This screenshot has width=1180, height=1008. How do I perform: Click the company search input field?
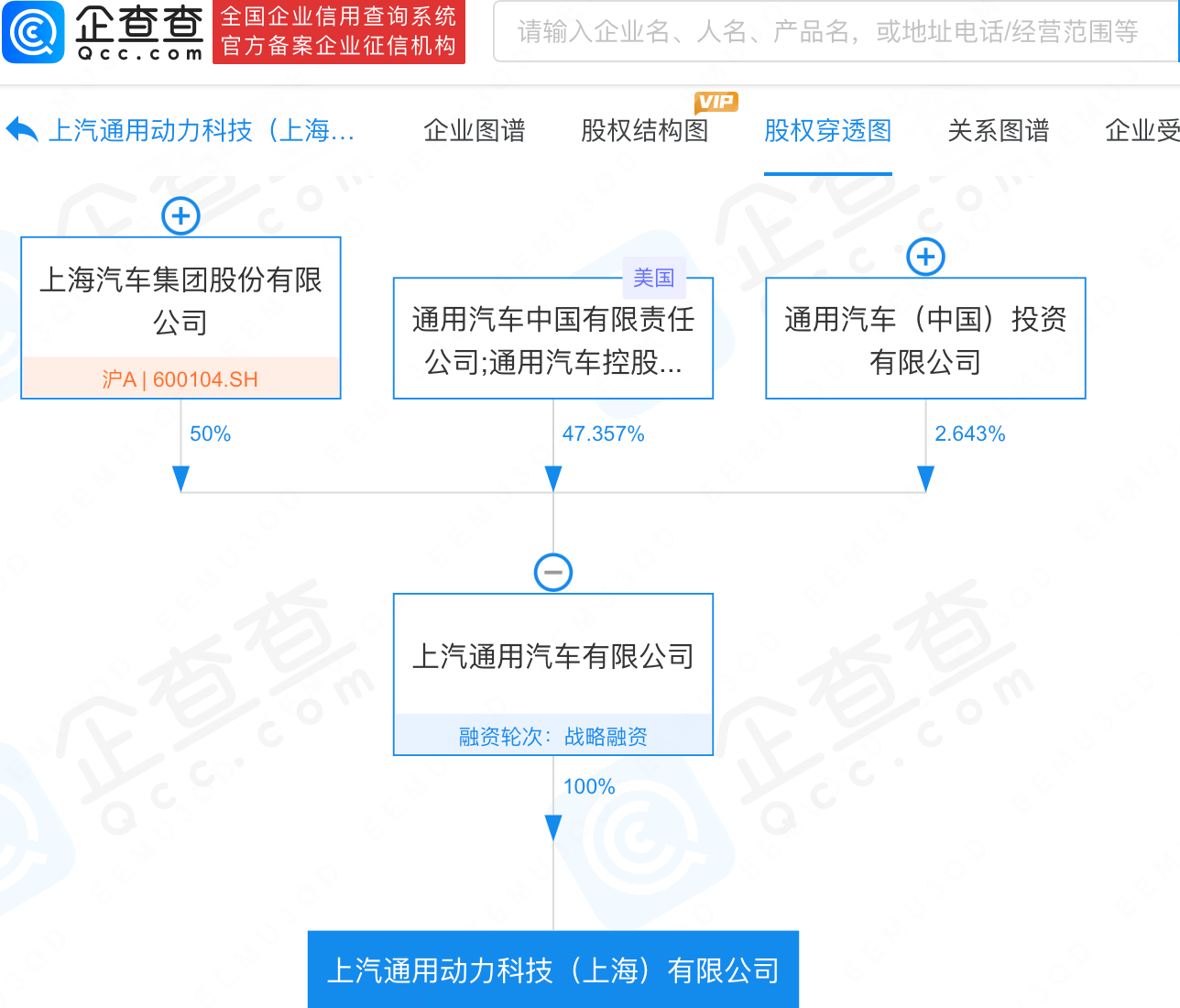(x=836, y=32)
